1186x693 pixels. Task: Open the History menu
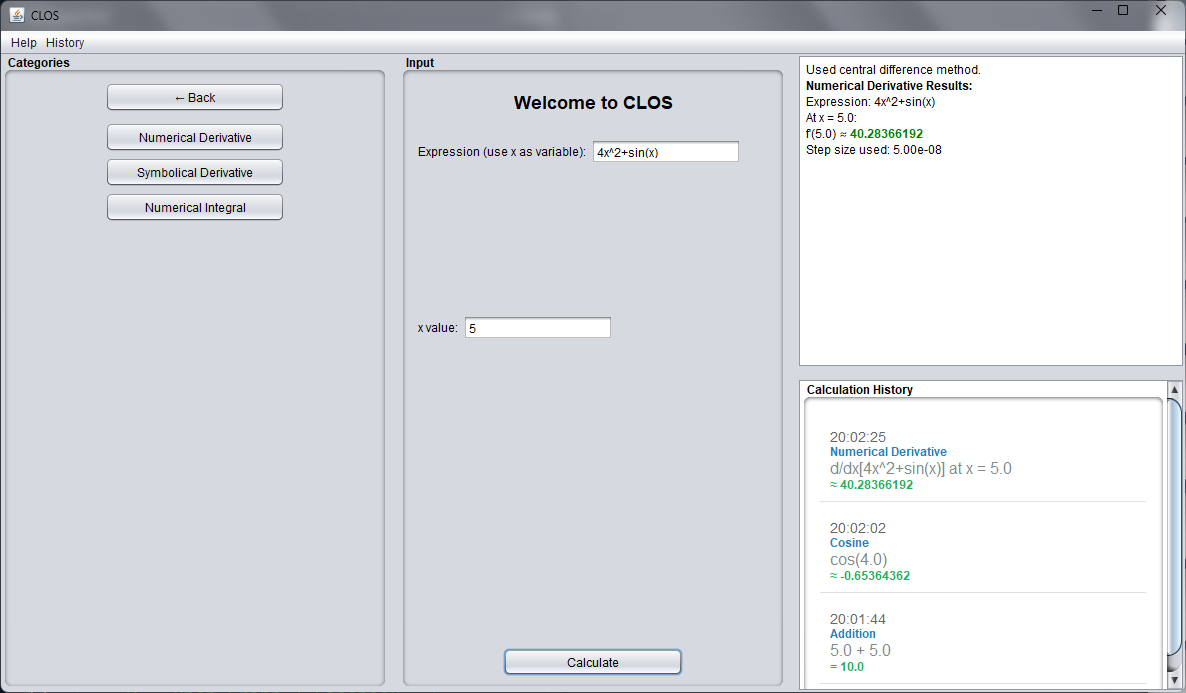tap(65, 43)
